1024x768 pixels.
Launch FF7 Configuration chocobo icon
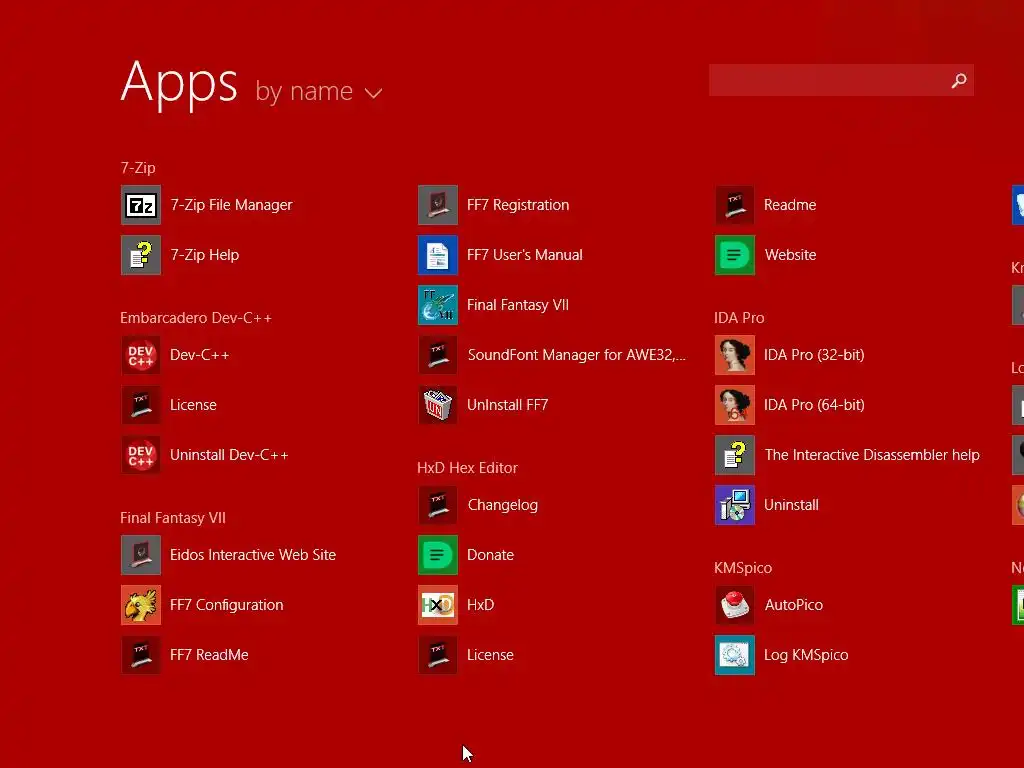[x=140, y=605]
